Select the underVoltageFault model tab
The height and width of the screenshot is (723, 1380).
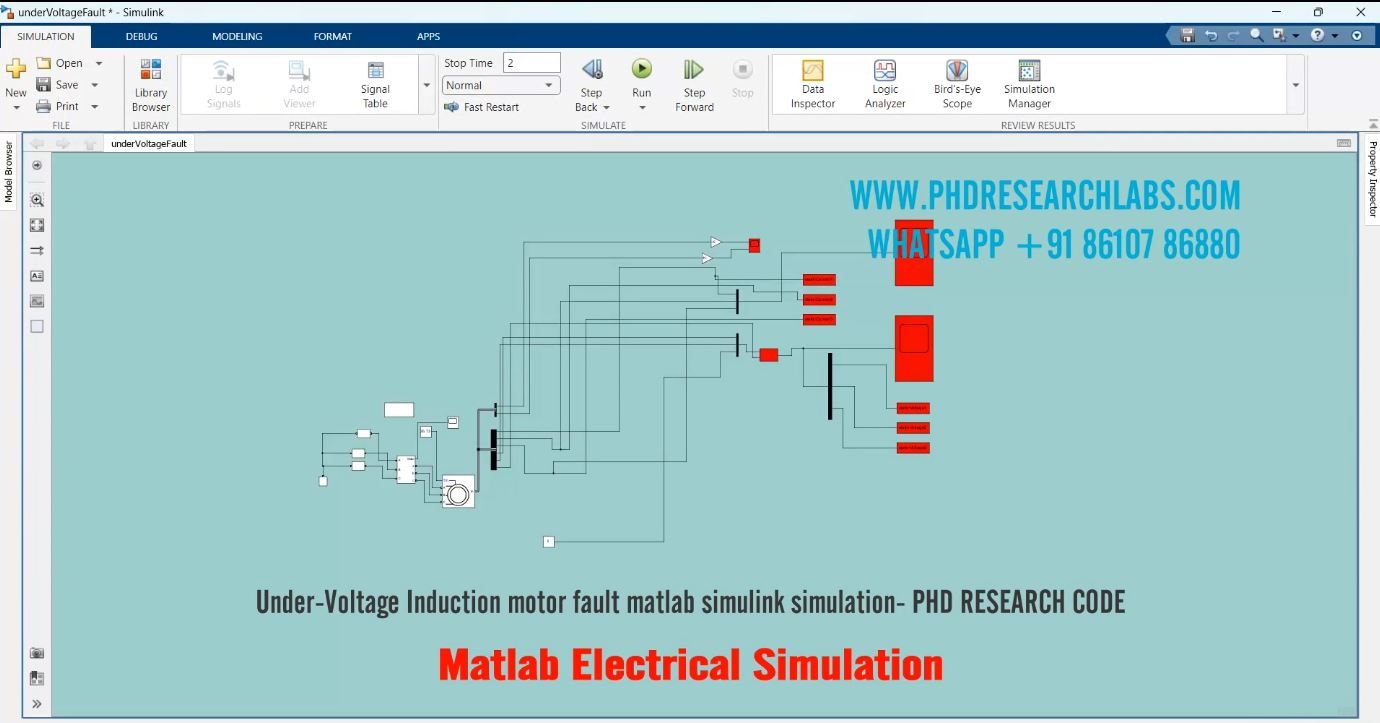coord(149,143)
